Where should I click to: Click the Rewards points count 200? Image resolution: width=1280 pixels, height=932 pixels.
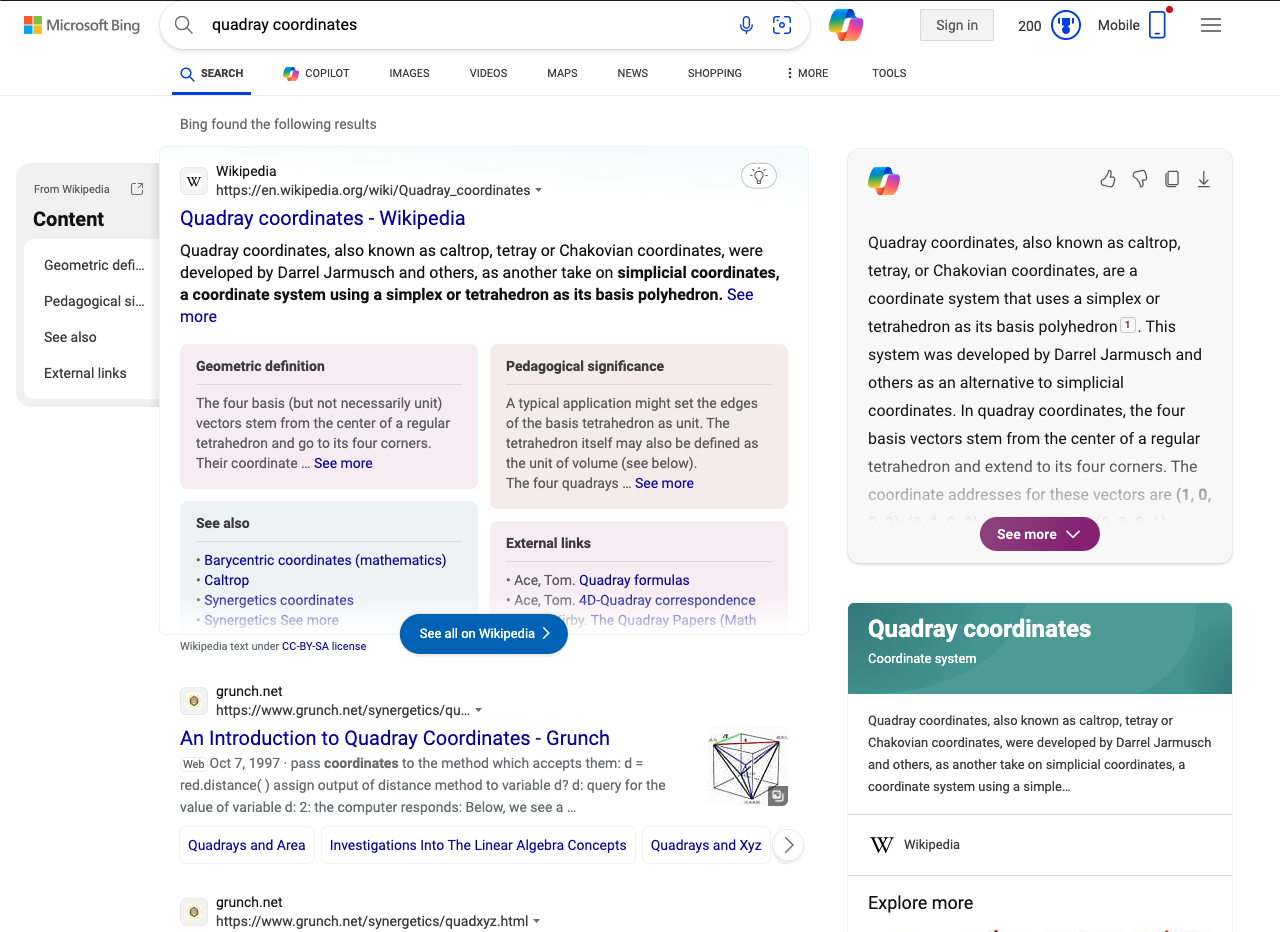click(x=1030, y=26)
